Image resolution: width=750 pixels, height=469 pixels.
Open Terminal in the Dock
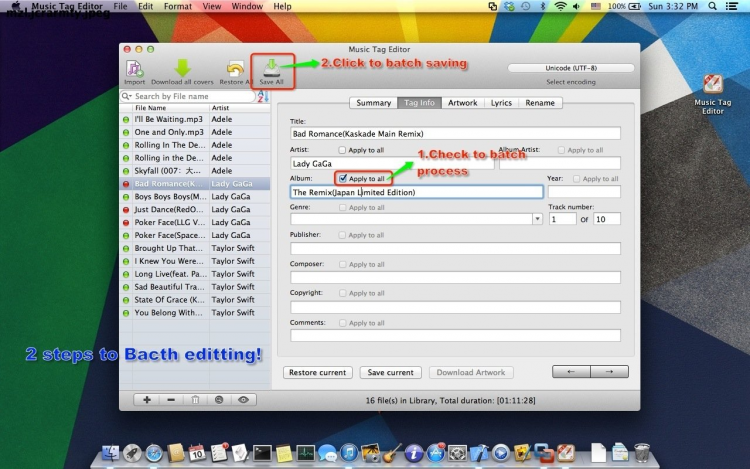[262, 453]
